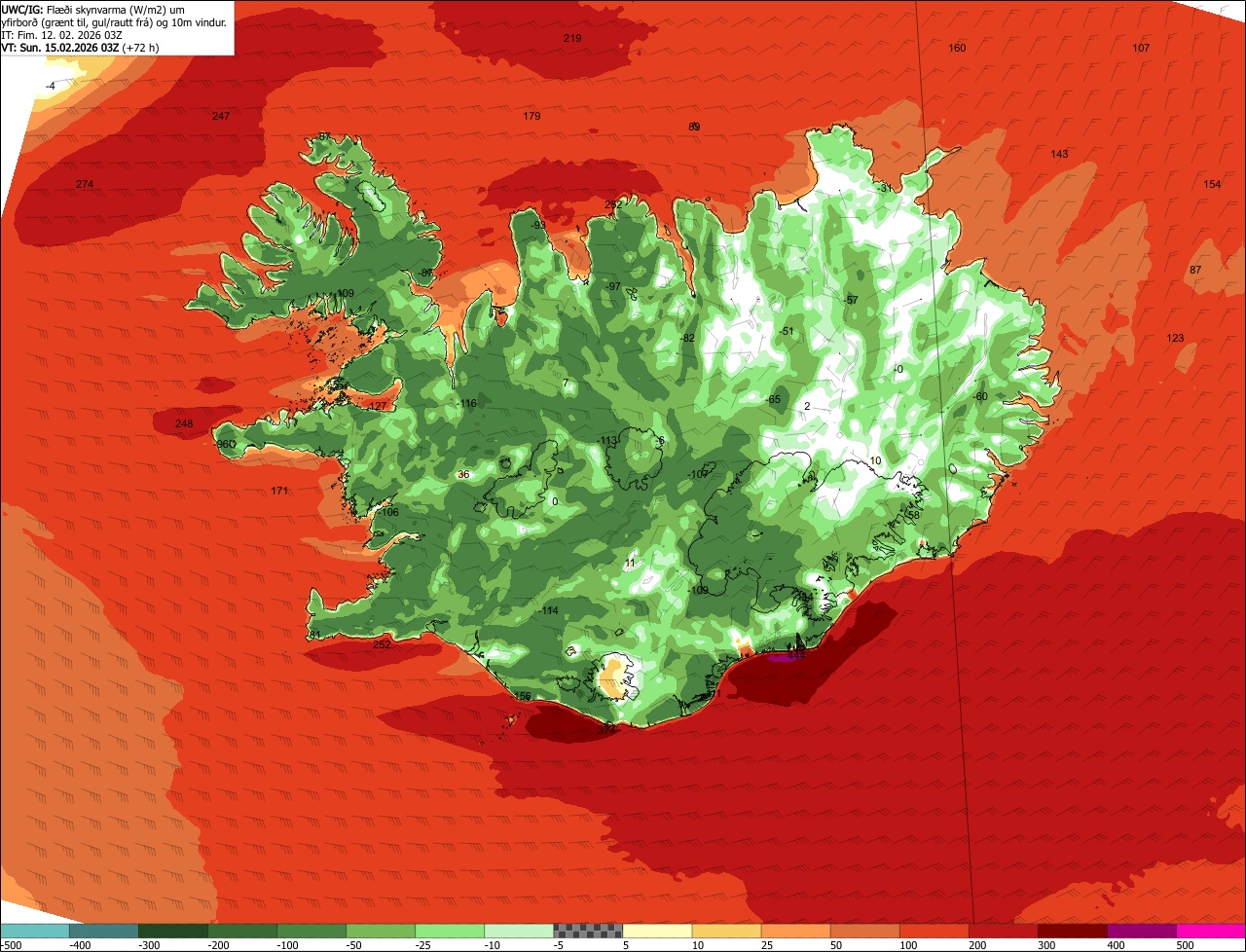Click the map value label '-65'
Image resolution: width=1246 pixels, height=952 pixels.
[x=773, y=399]
